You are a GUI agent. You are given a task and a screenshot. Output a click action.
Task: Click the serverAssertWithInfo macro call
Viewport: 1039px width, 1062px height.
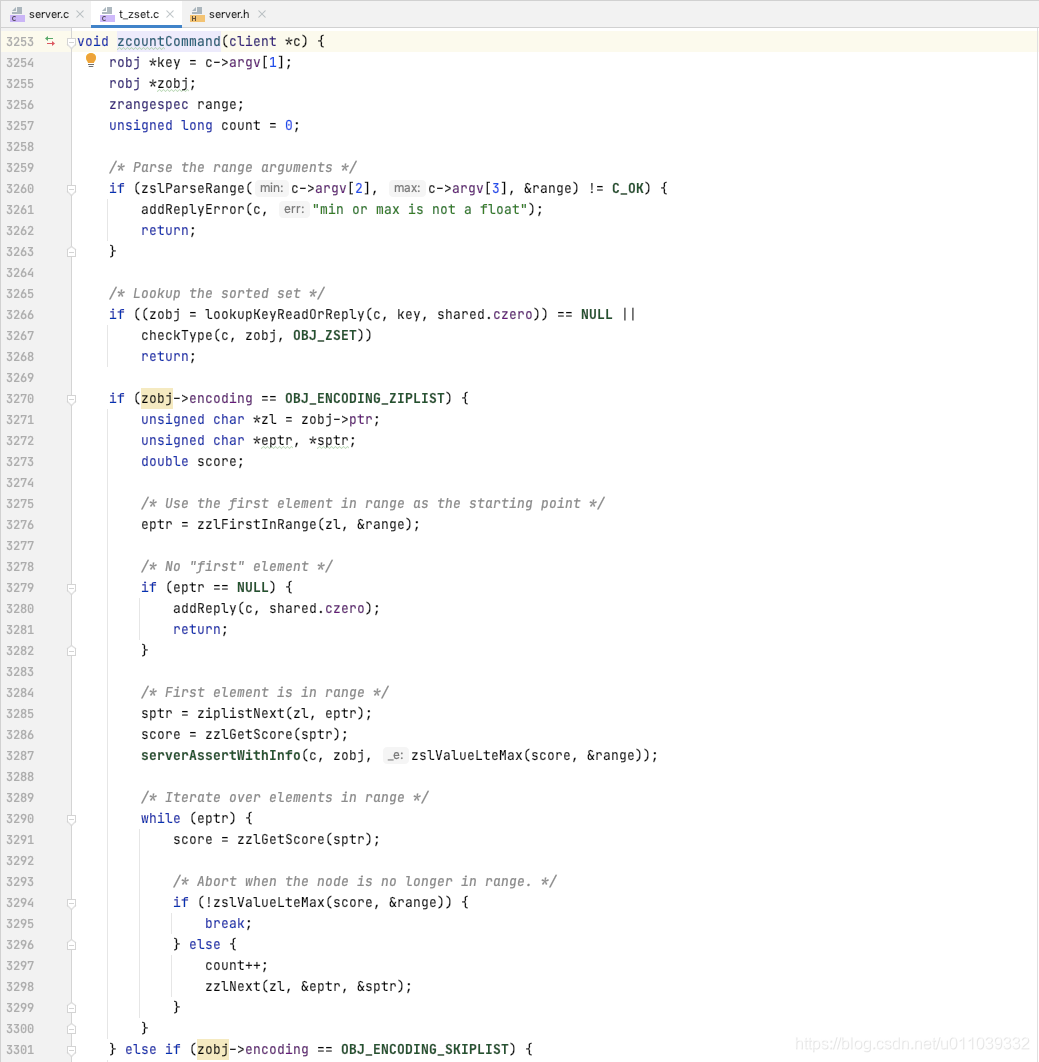click(221, 755)
